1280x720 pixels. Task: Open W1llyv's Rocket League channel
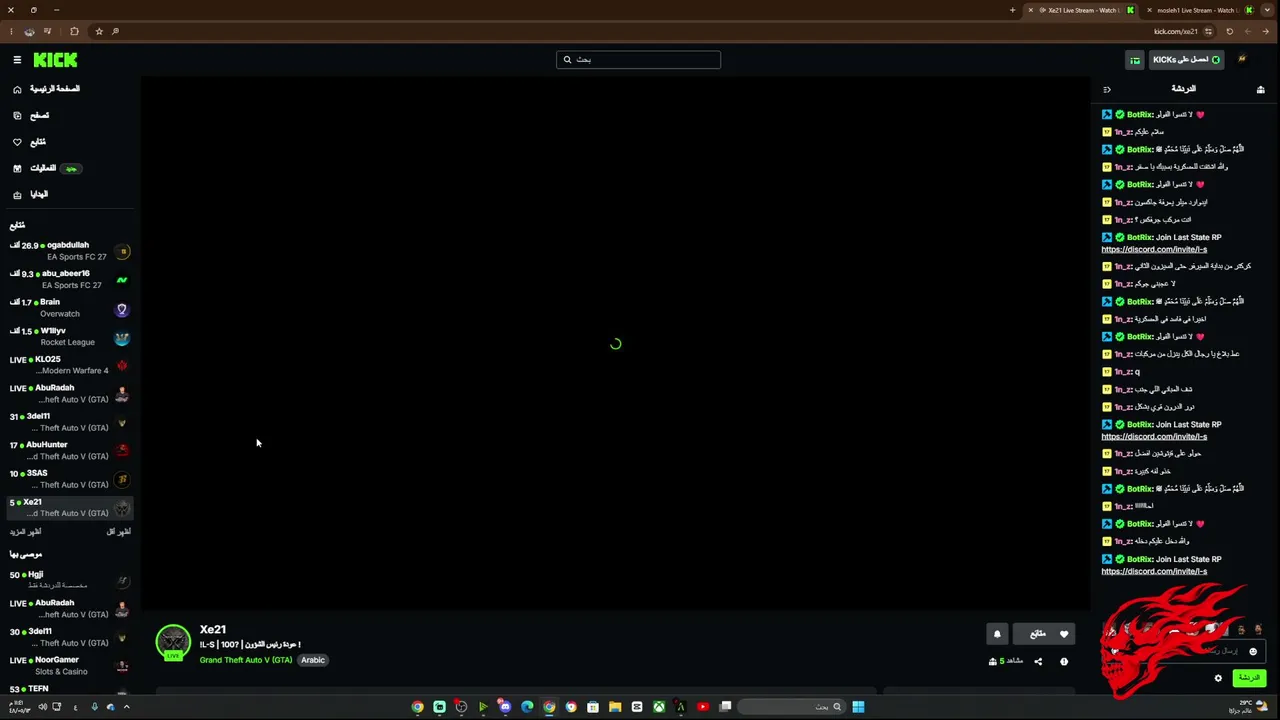tap(70, 336)
